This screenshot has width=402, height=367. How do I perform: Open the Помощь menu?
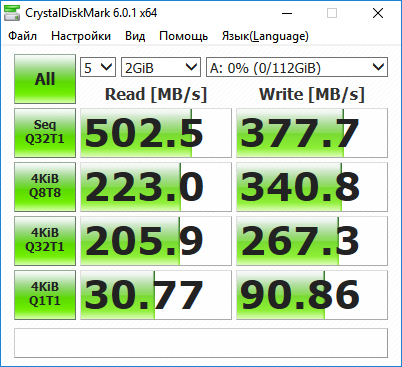tap(183, 36)
